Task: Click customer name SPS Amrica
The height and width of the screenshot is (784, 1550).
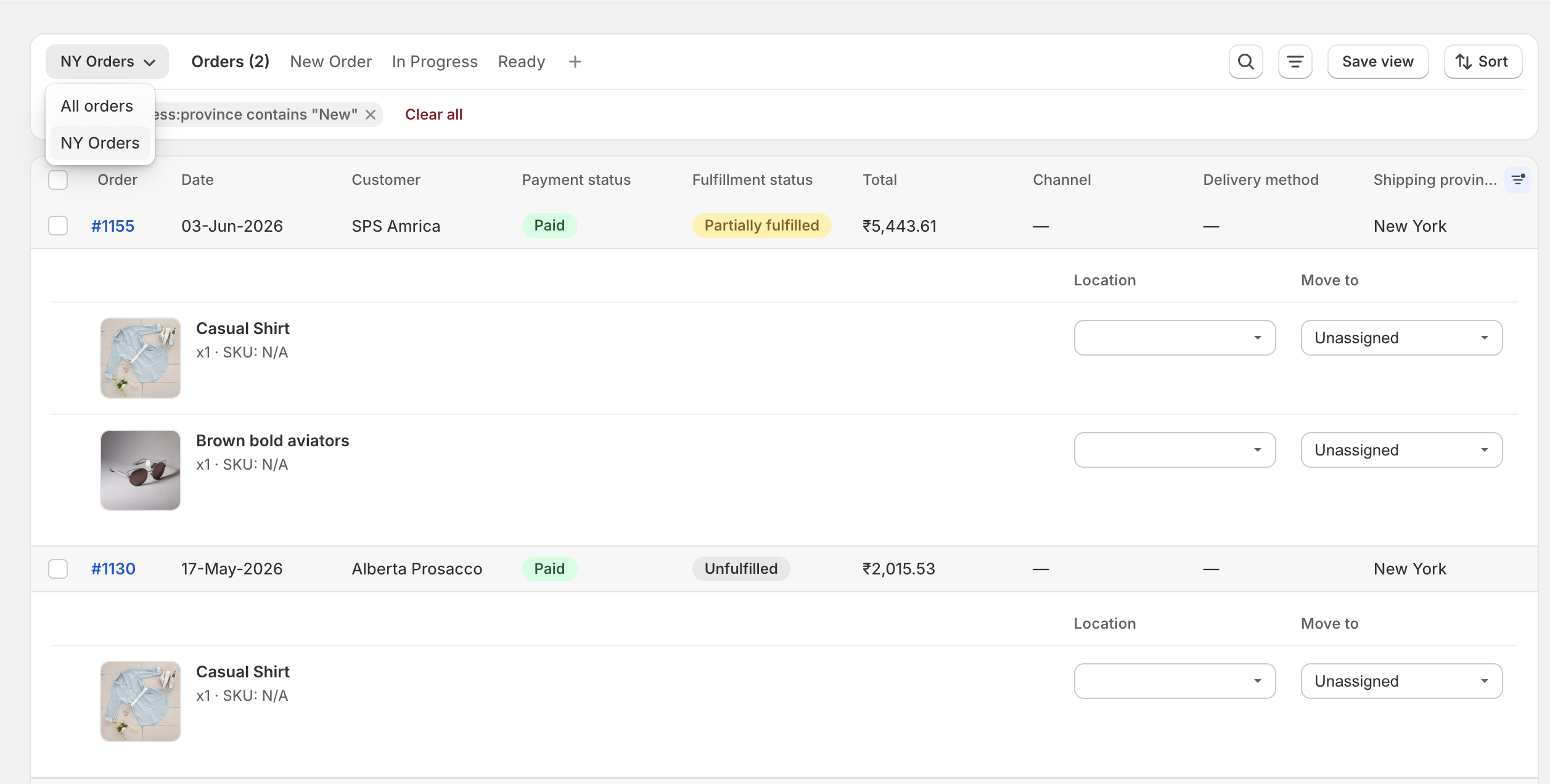Action: (x=396, y=226)
